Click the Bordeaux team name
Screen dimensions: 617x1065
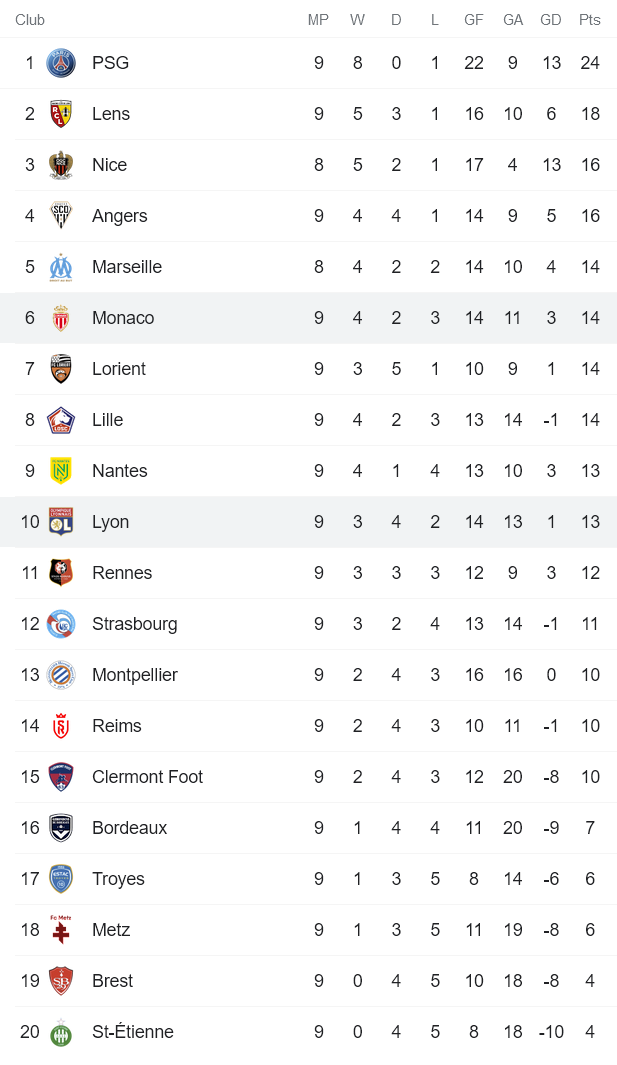129,828
